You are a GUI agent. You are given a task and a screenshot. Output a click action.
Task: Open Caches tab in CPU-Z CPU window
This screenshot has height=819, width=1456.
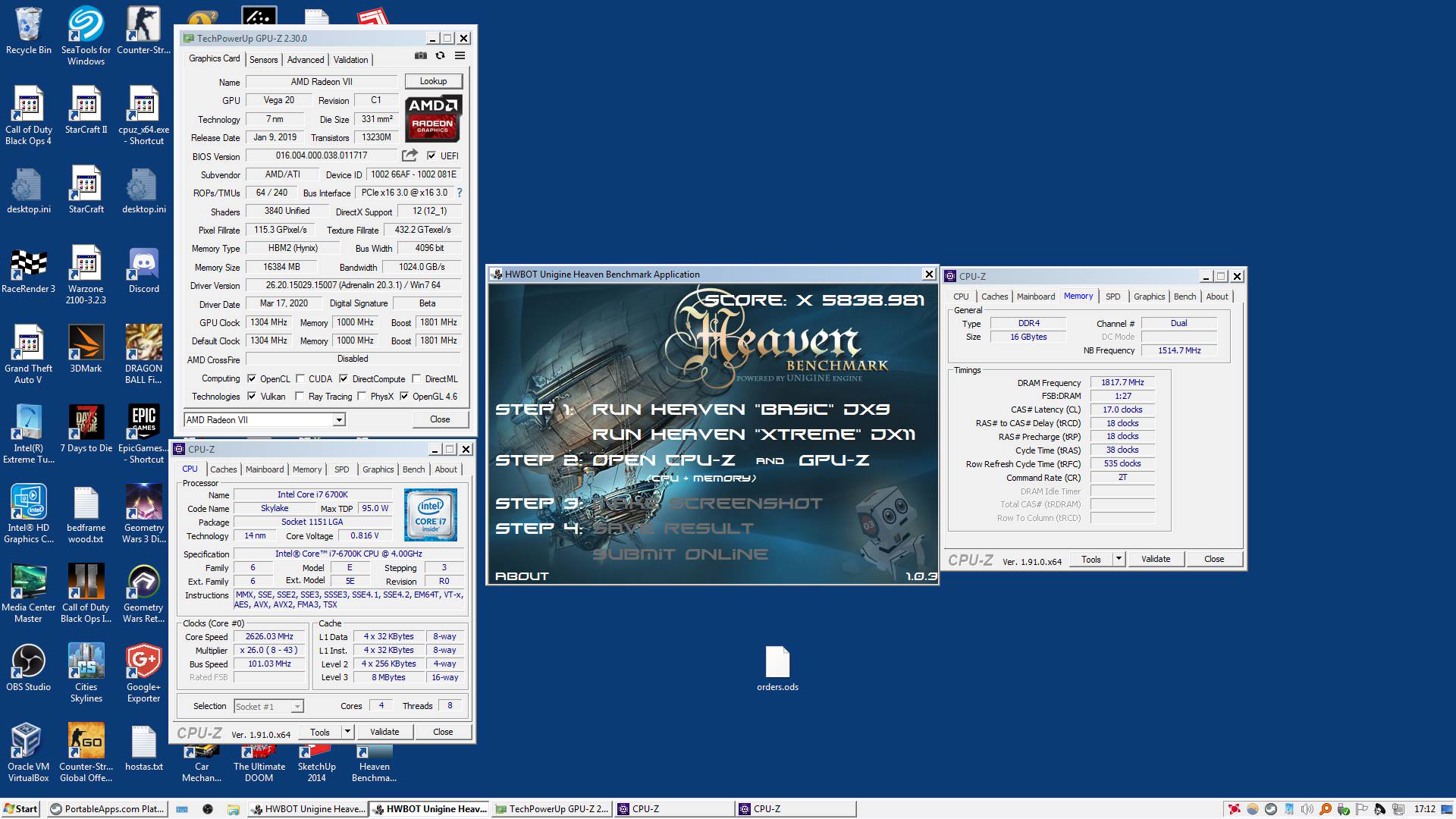[x=224, y=469]
